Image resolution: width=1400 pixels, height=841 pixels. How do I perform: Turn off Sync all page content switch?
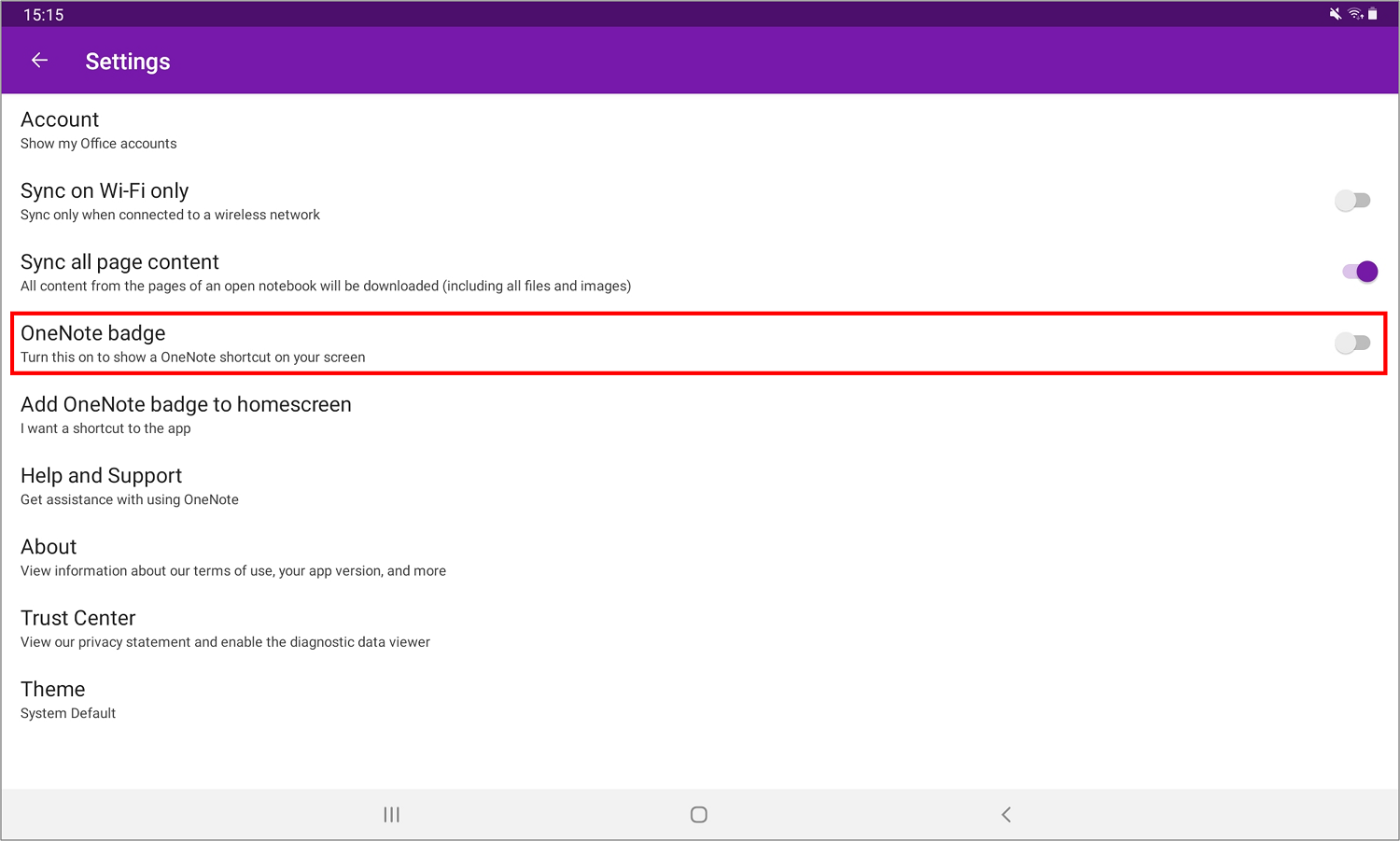coord(1360,272)
